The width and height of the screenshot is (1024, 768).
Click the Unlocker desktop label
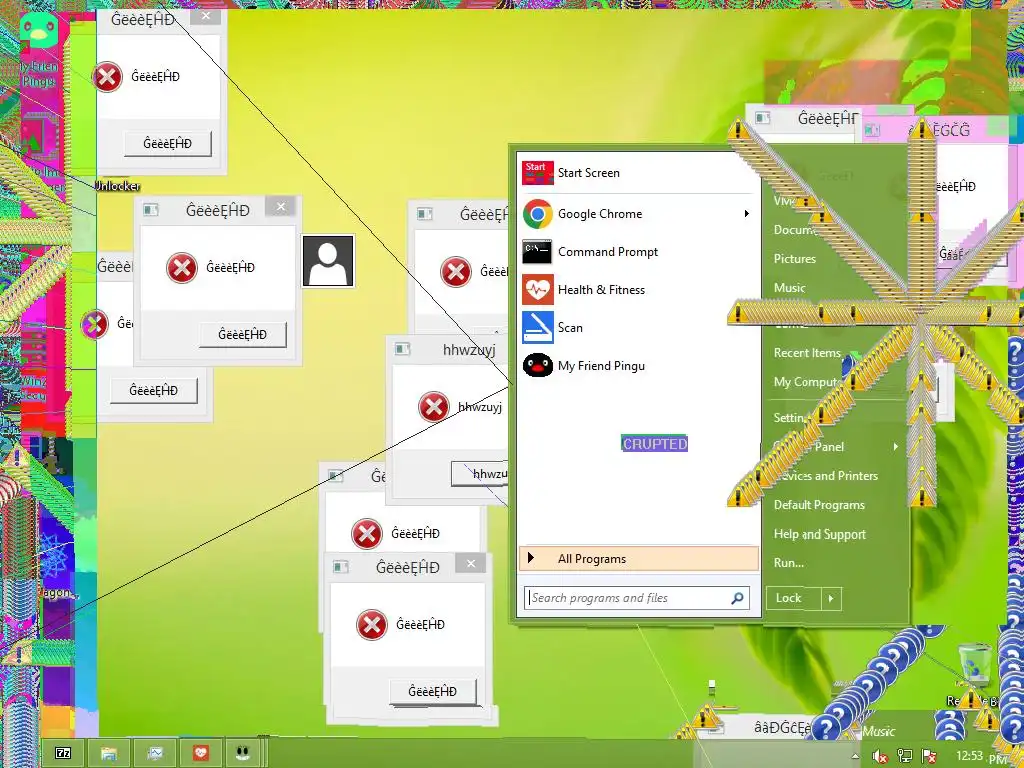[x=117, y=185]
